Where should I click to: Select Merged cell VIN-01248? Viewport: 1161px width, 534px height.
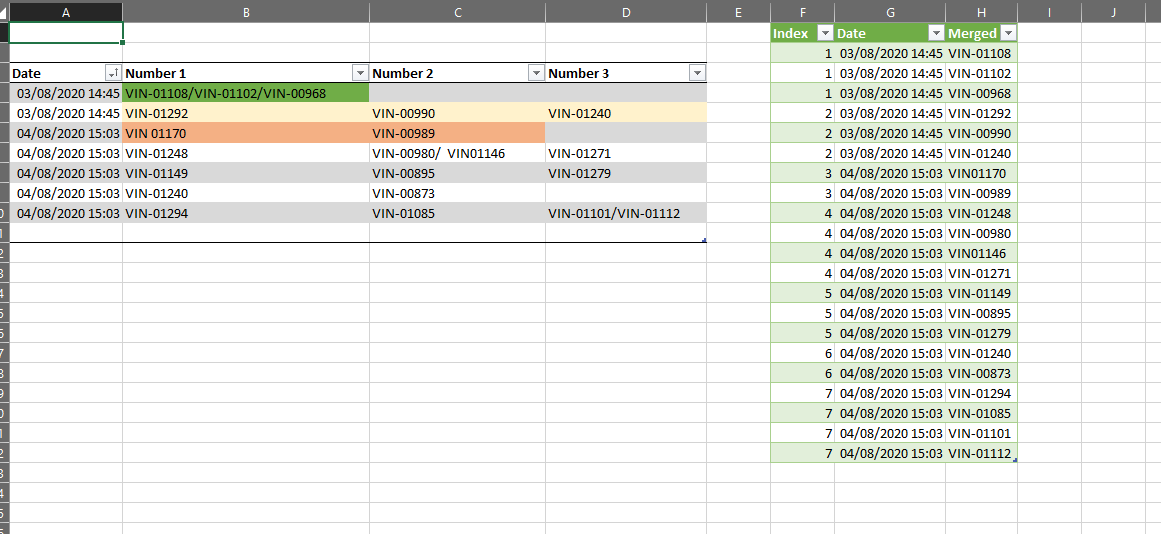pyautogui.click(x=981, y=213)
